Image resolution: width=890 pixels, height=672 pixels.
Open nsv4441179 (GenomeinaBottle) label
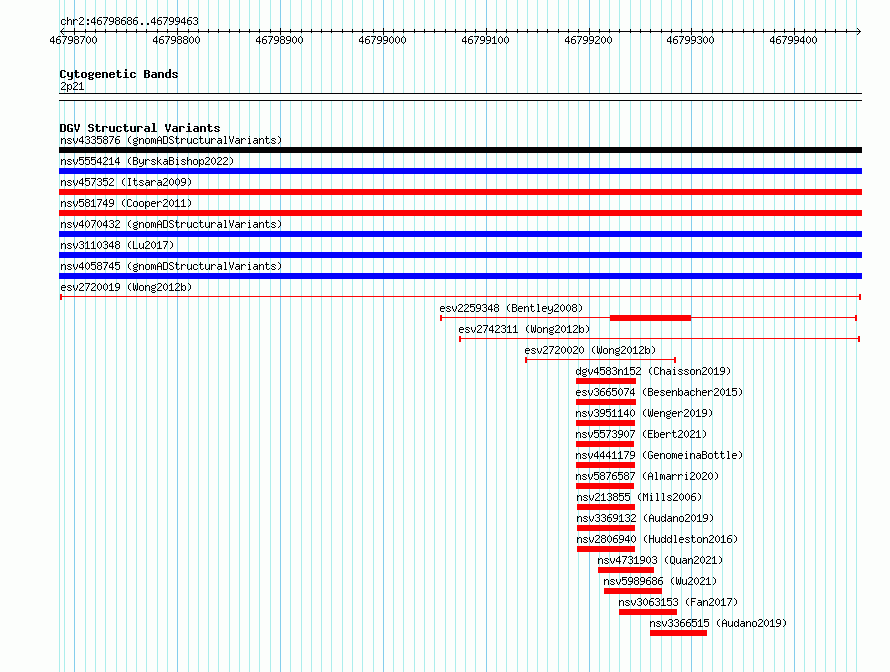659,455
